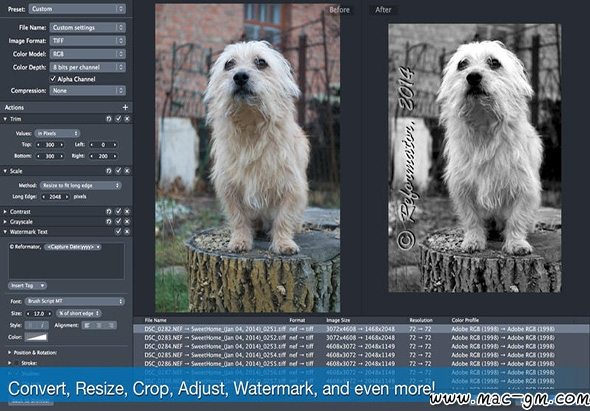Remove the Scale action

pyautogui.click(x=127, y=171)
